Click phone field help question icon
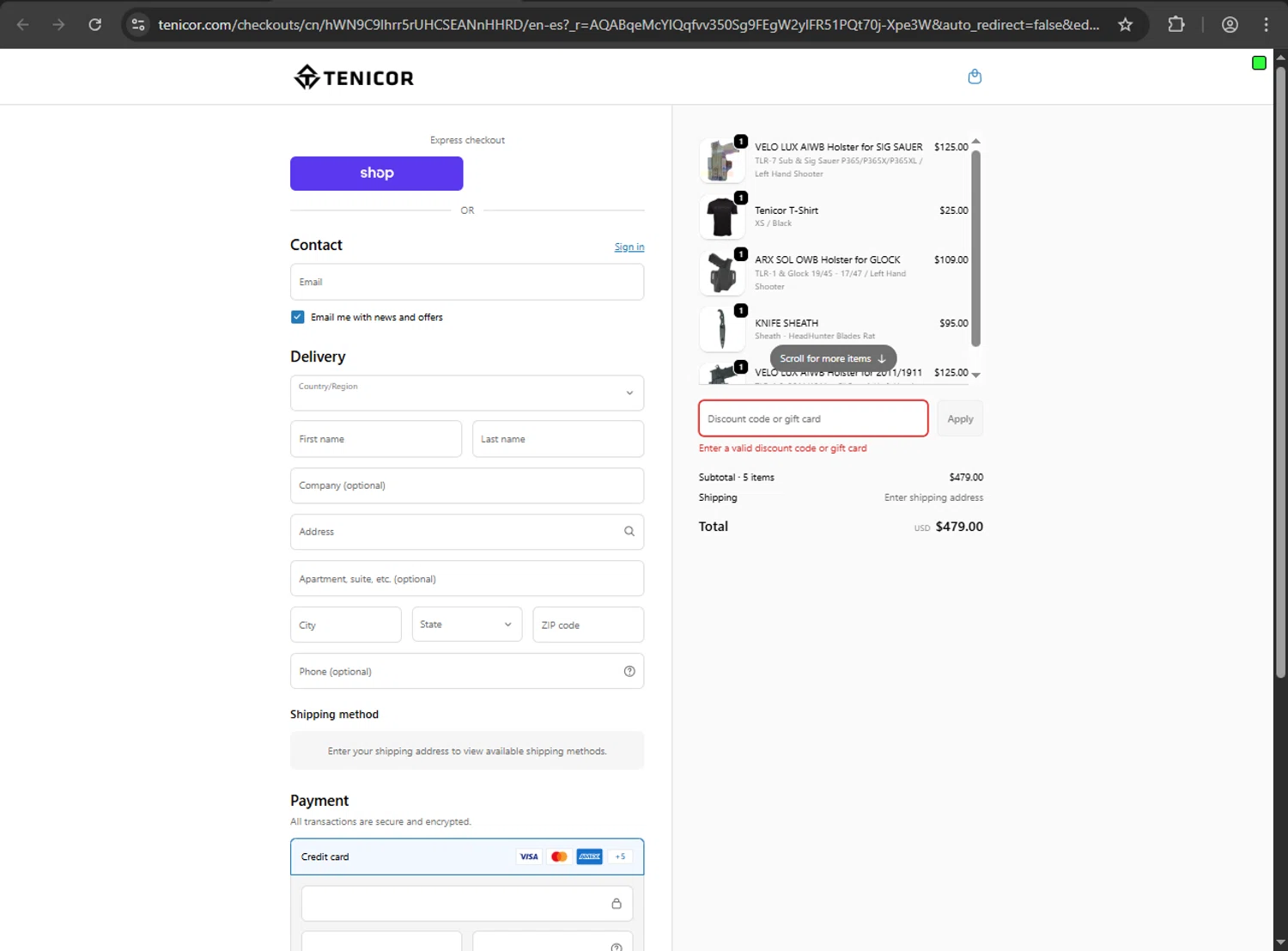The width and height of the screenshot is (1288, 951). (629, 672)
